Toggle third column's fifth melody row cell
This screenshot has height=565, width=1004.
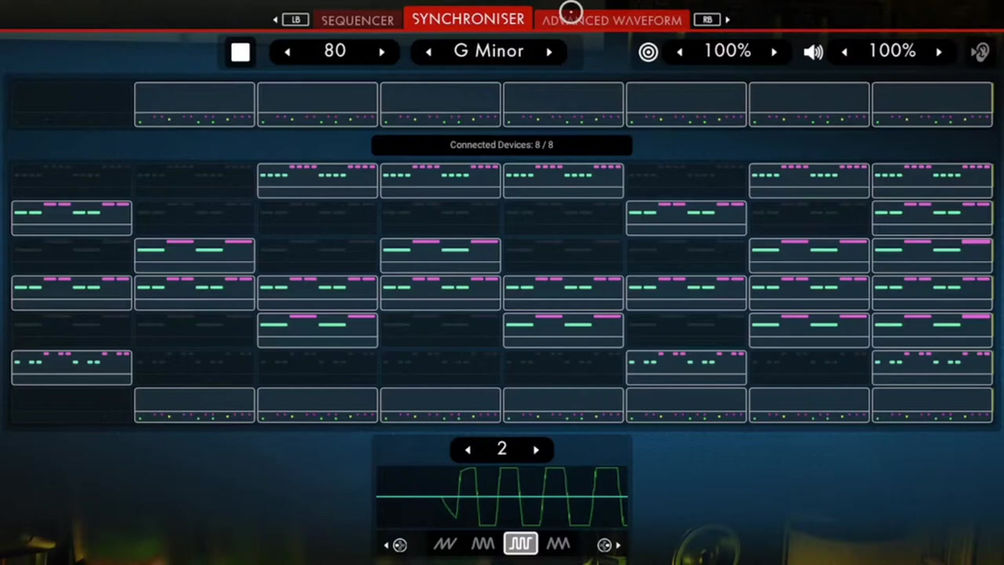[318, 331]
